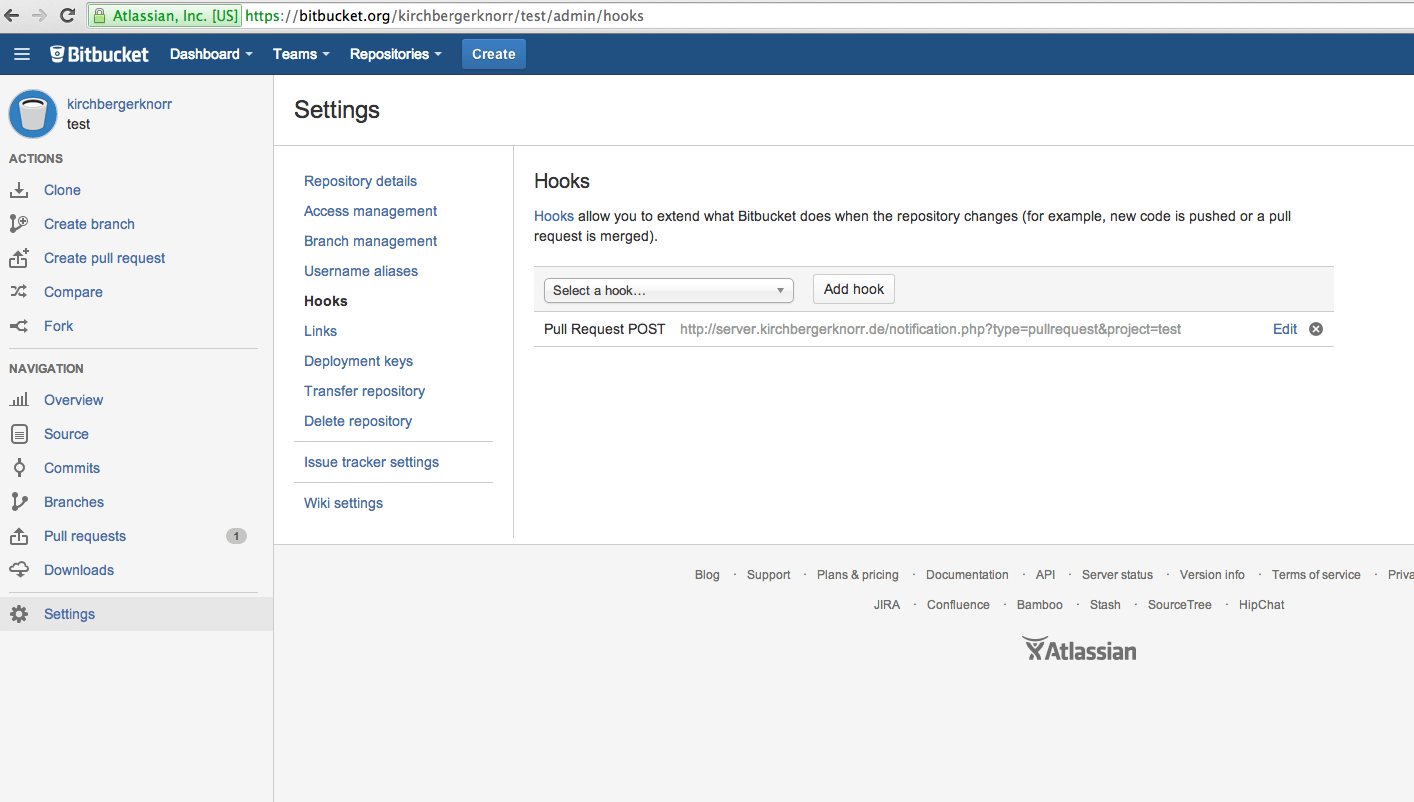Click the browser forward arrow
1414x802 pixels.
tap(39, 15)
